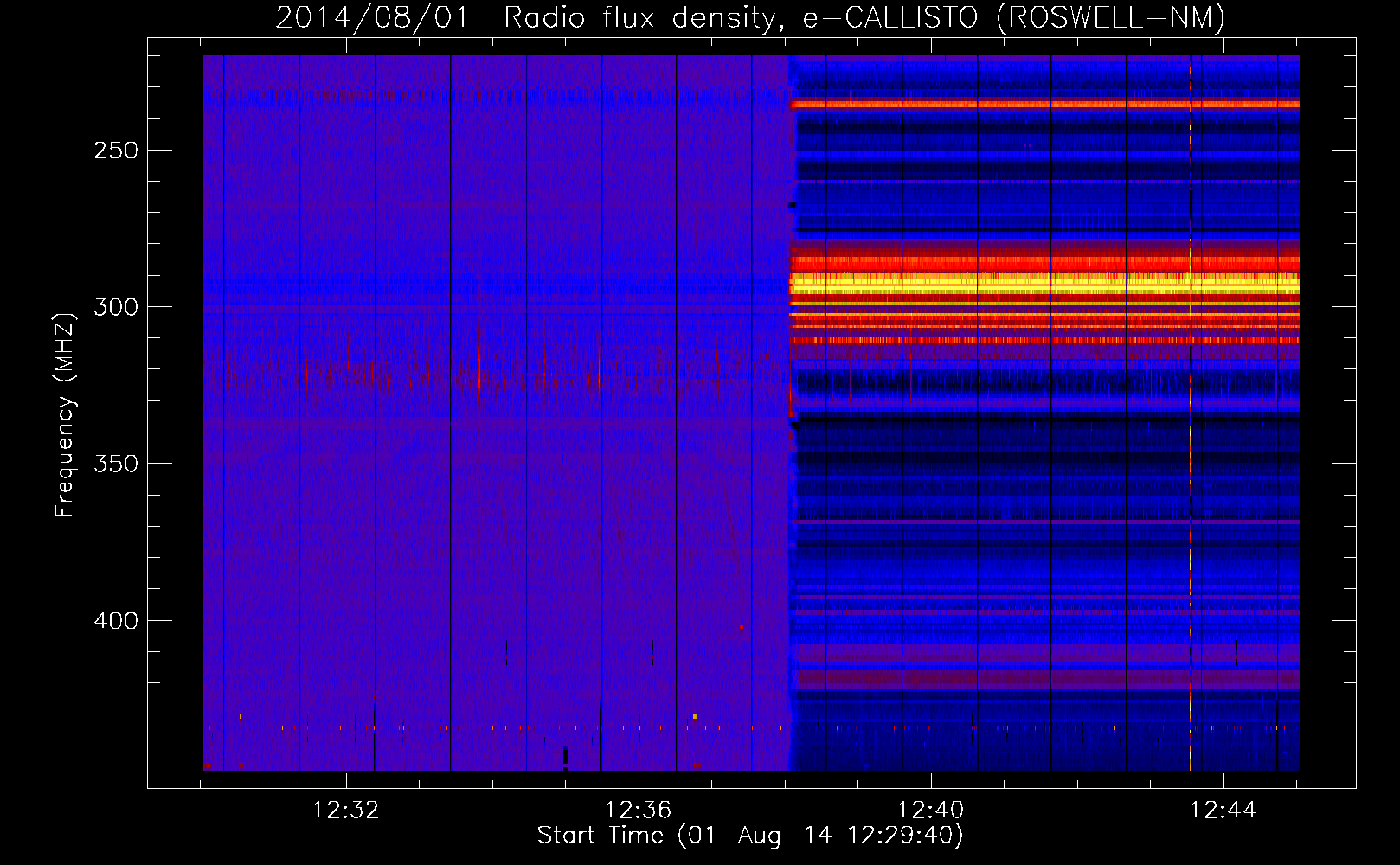Click the 12:36 time tick label
Viewport: 1400px width, 865px height.
639,811
